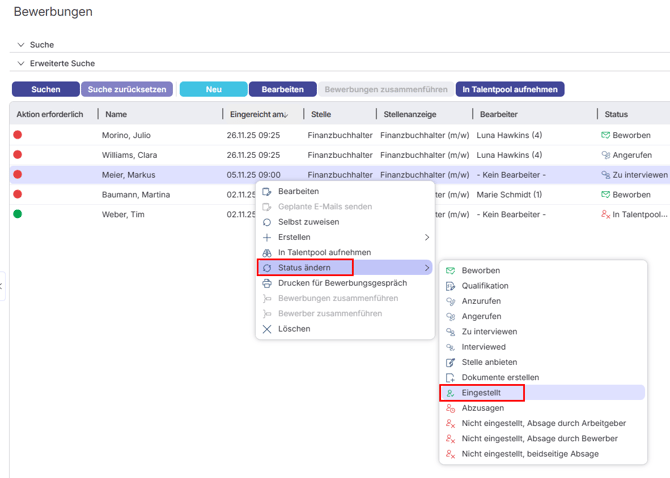Viewport: 670px width, 478px height.
Task: Select Eingestellt in status submenu
Action: tap(483, 393)
